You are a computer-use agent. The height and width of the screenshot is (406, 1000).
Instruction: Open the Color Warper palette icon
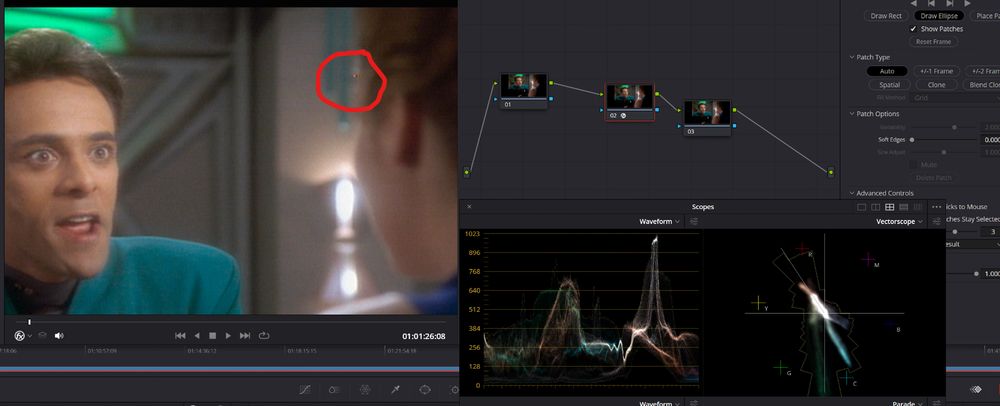coord(365,389)
